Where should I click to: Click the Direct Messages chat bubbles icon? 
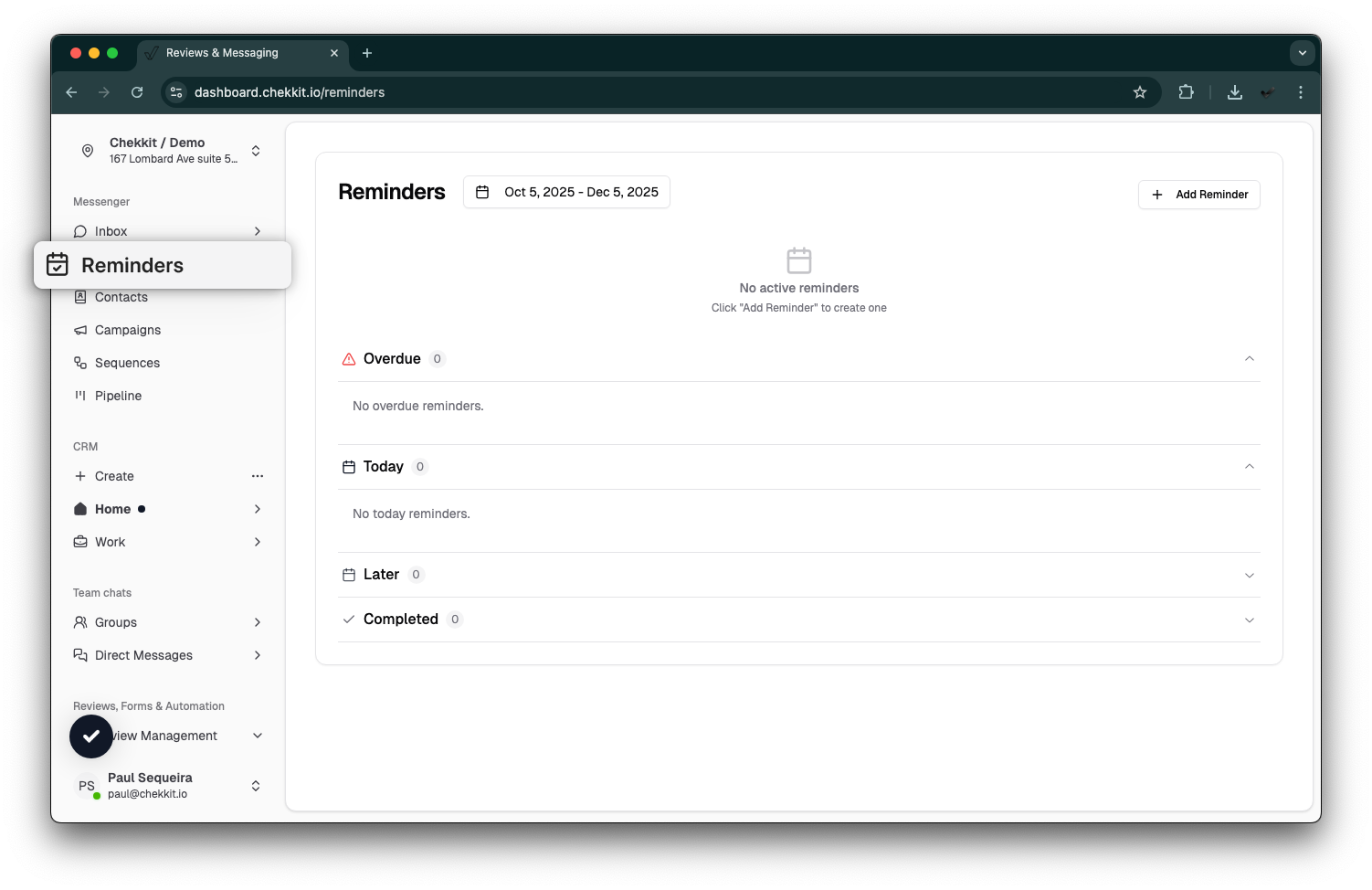pos(80,655)
